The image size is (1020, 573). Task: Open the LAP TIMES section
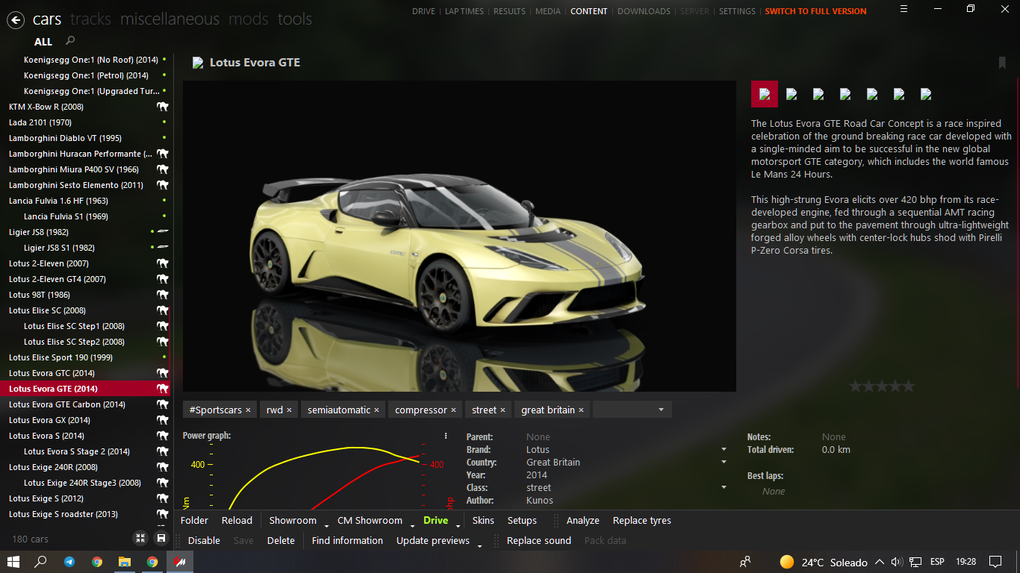464,11
